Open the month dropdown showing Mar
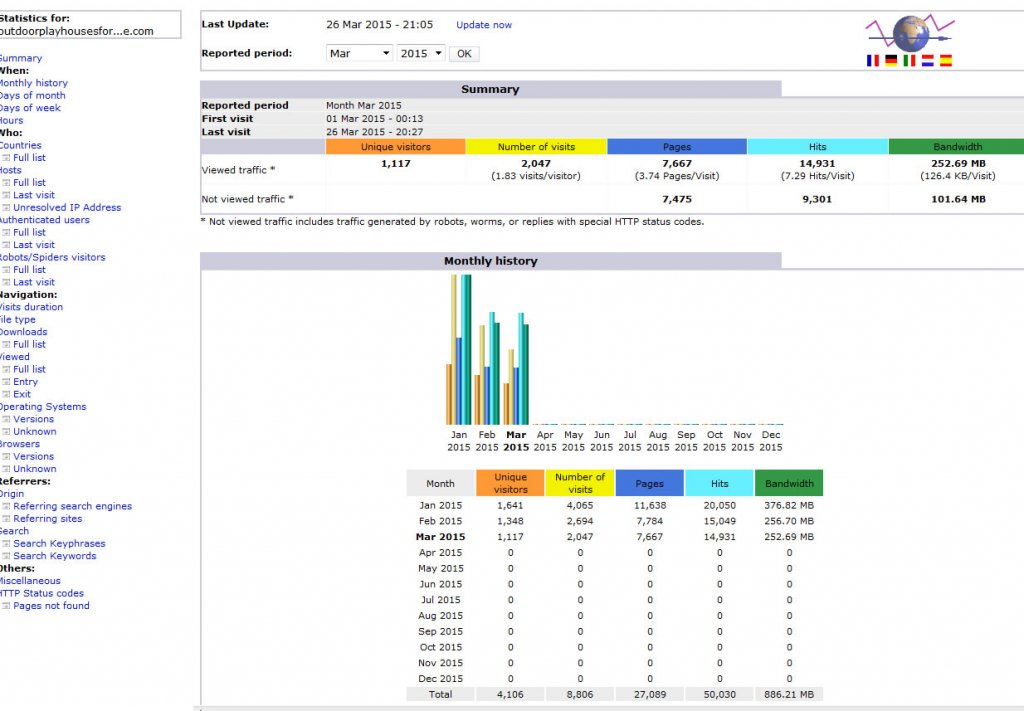The height and width of the screenshot is (711, 1024). coord(359,53)
